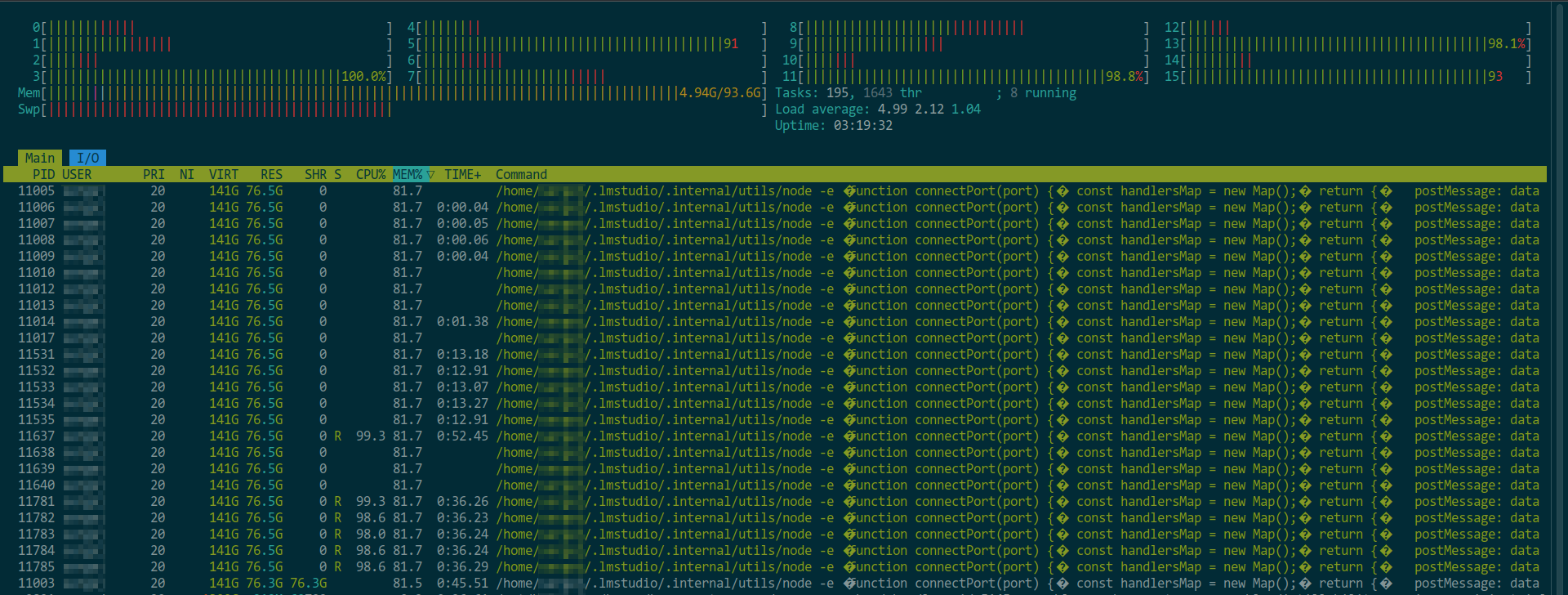Click the TIME+ value 0:36.26
1568x595 pixels.
(462, 502)
